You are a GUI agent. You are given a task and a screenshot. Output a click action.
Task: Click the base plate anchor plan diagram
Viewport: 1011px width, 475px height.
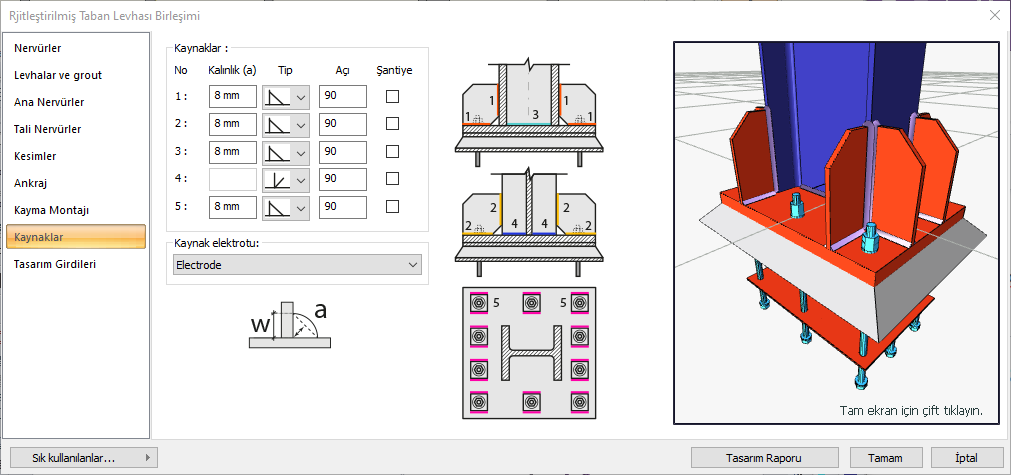[530, 352]
